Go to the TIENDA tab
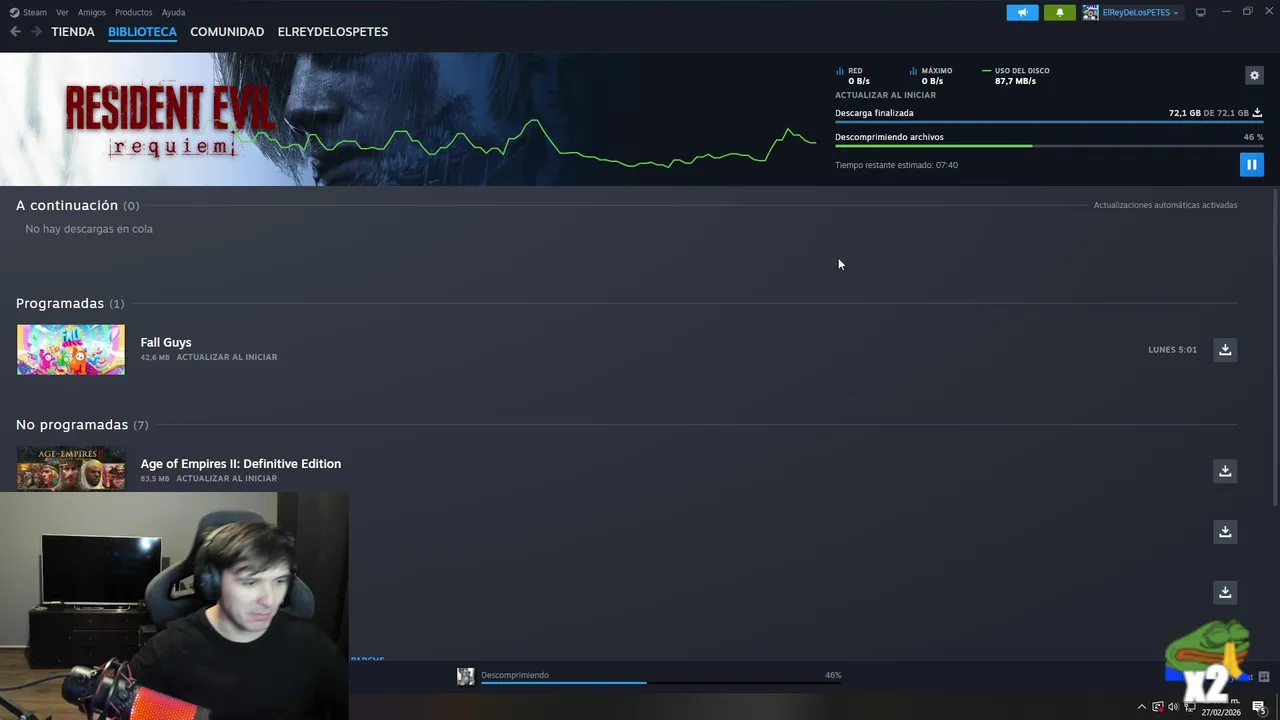1280x720 pixels. click(73, 32)
